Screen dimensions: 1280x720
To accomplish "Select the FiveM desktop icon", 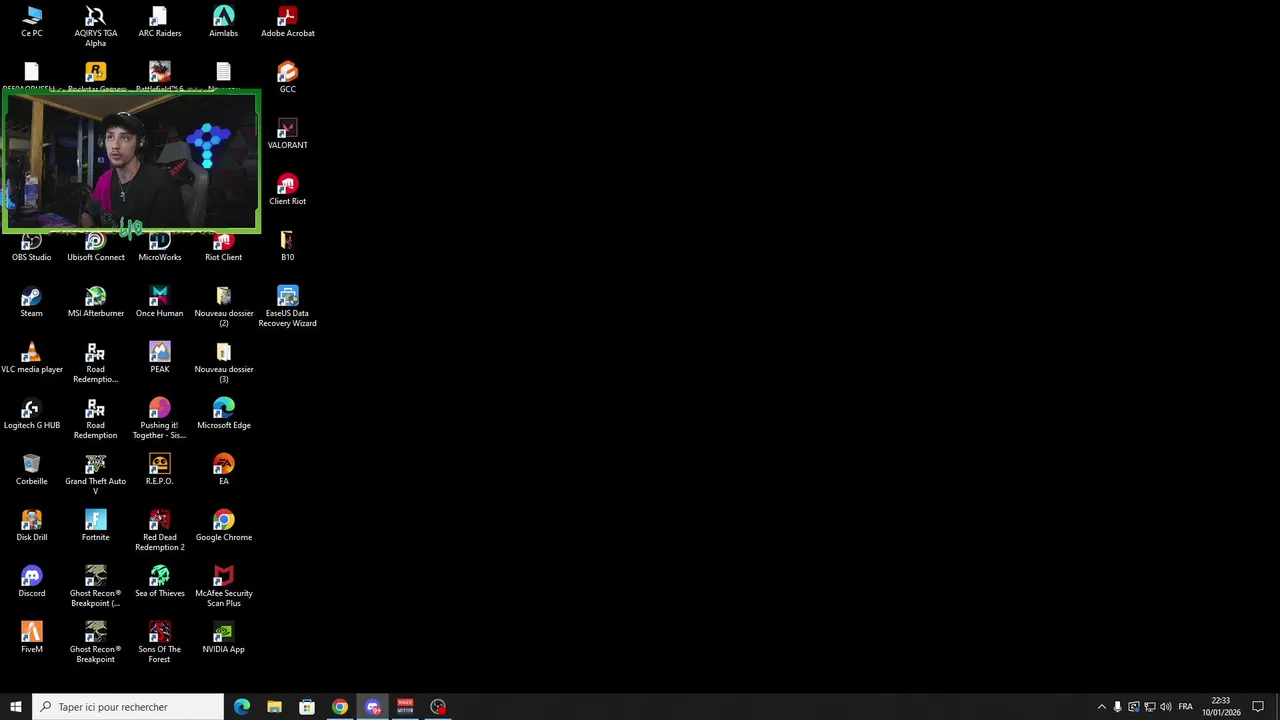I will click(32, 638).
